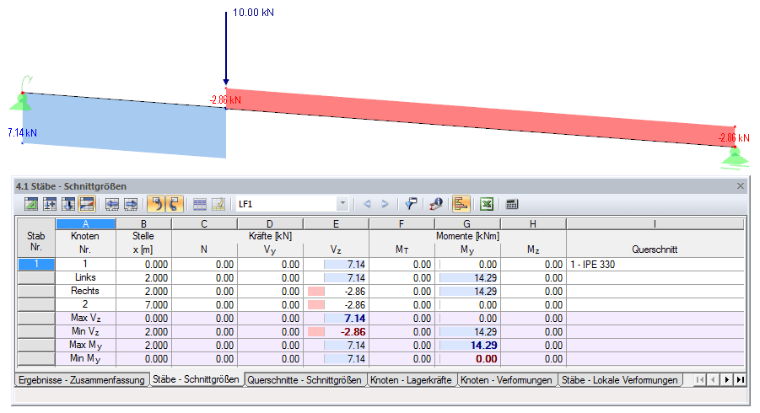This screenshot has height=413, width=760.
Task: Switch to Stäbe - Lokale Verformungen tab
Action: click(x=619, y=380)
